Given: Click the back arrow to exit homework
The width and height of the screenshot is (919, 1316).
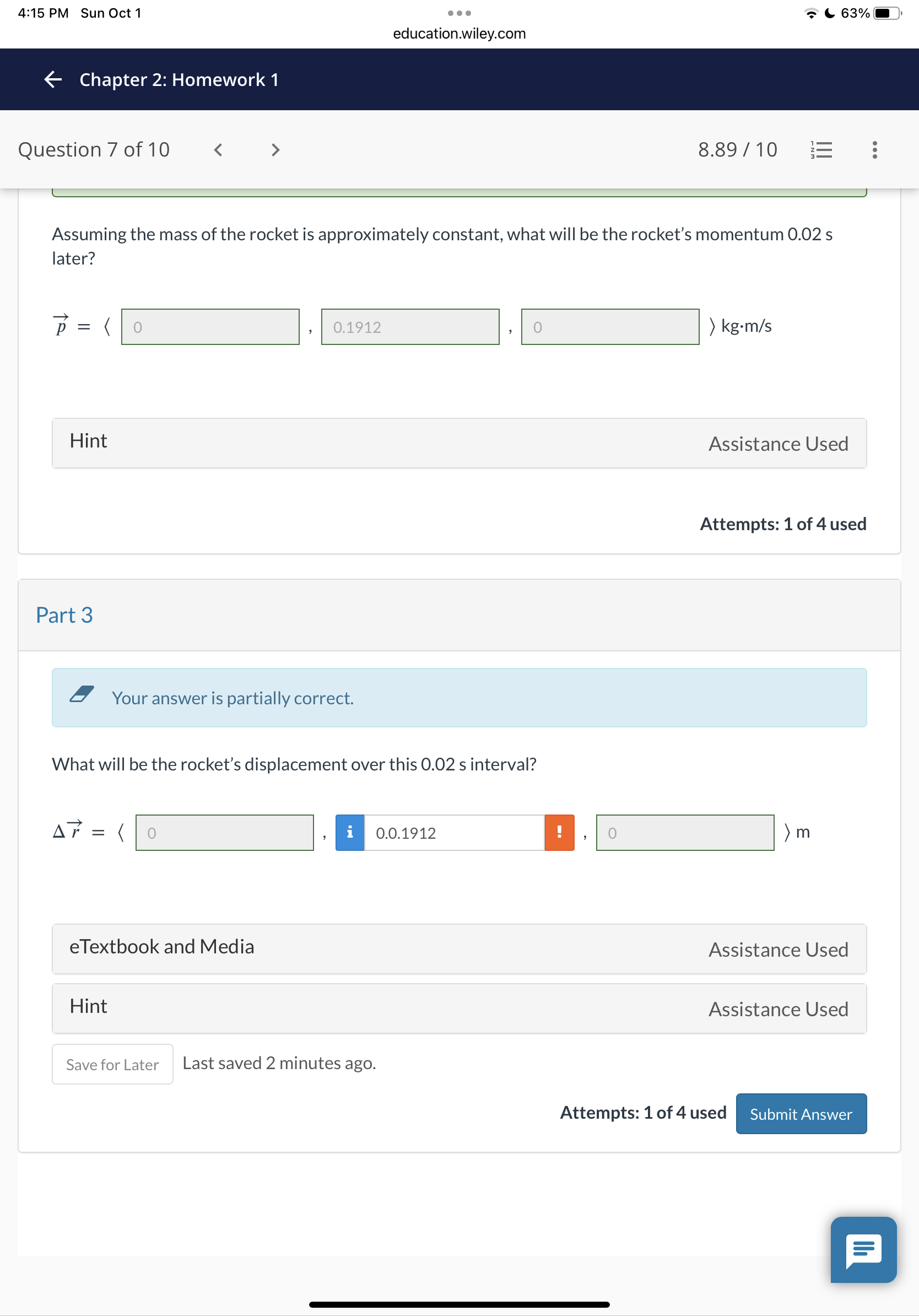Looking at the screenshot, I should (52, 80).
